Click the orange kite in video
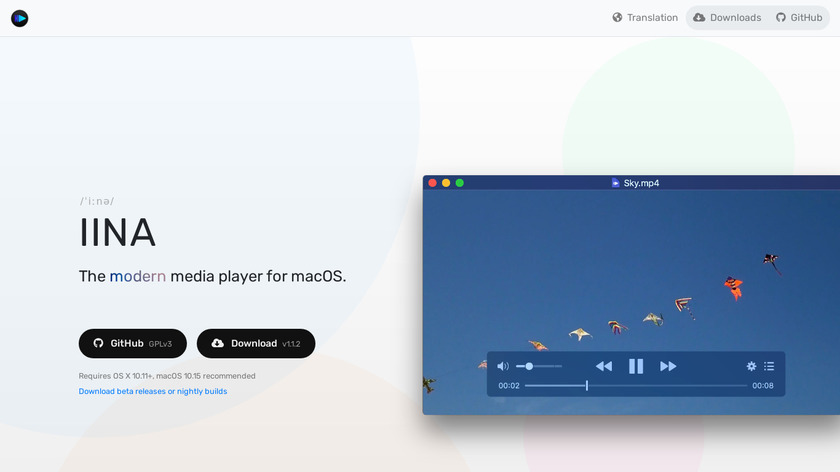 [733, 288]
